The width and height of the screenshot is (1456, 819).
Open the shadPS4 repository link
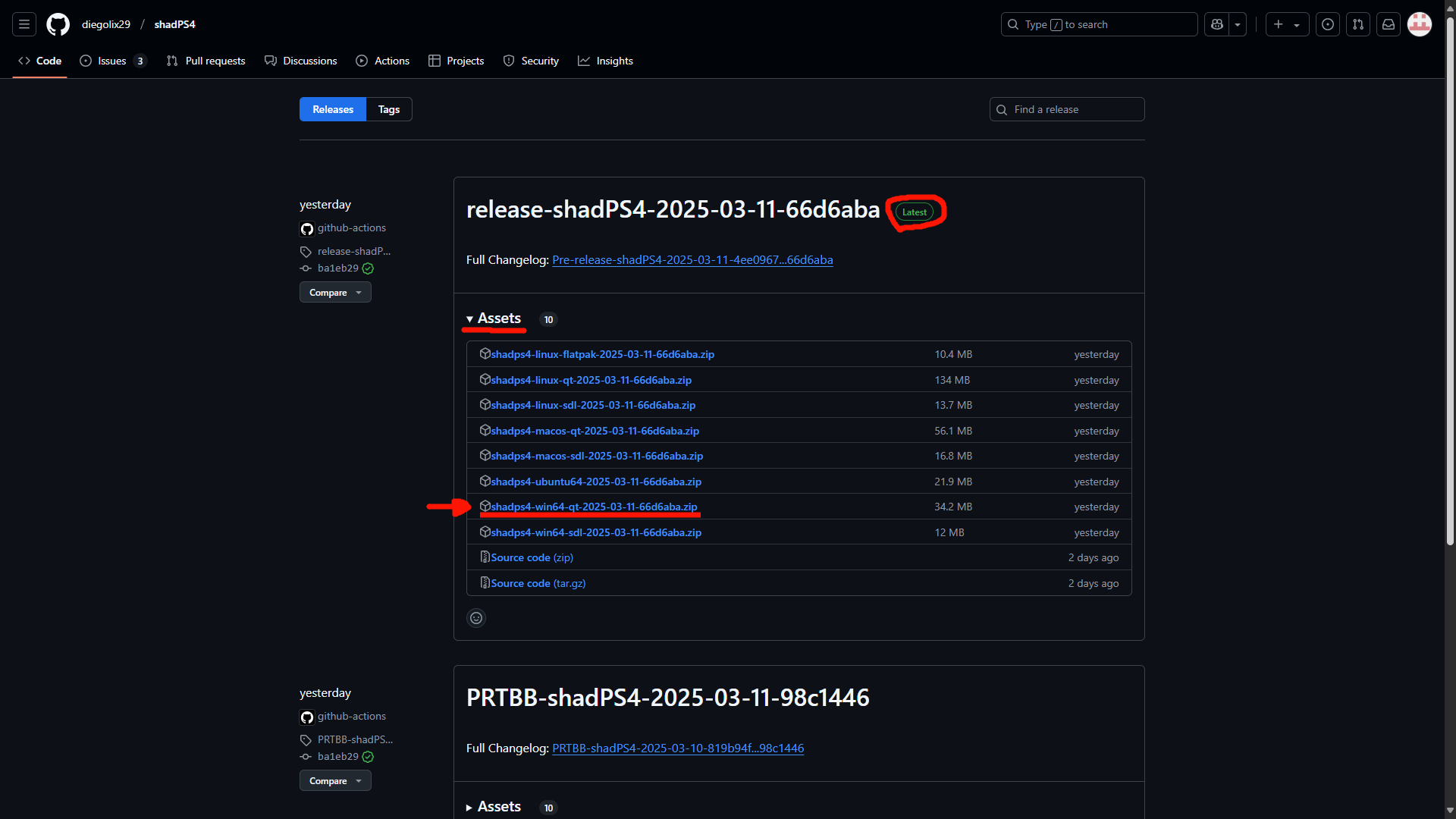coord(175,24)
